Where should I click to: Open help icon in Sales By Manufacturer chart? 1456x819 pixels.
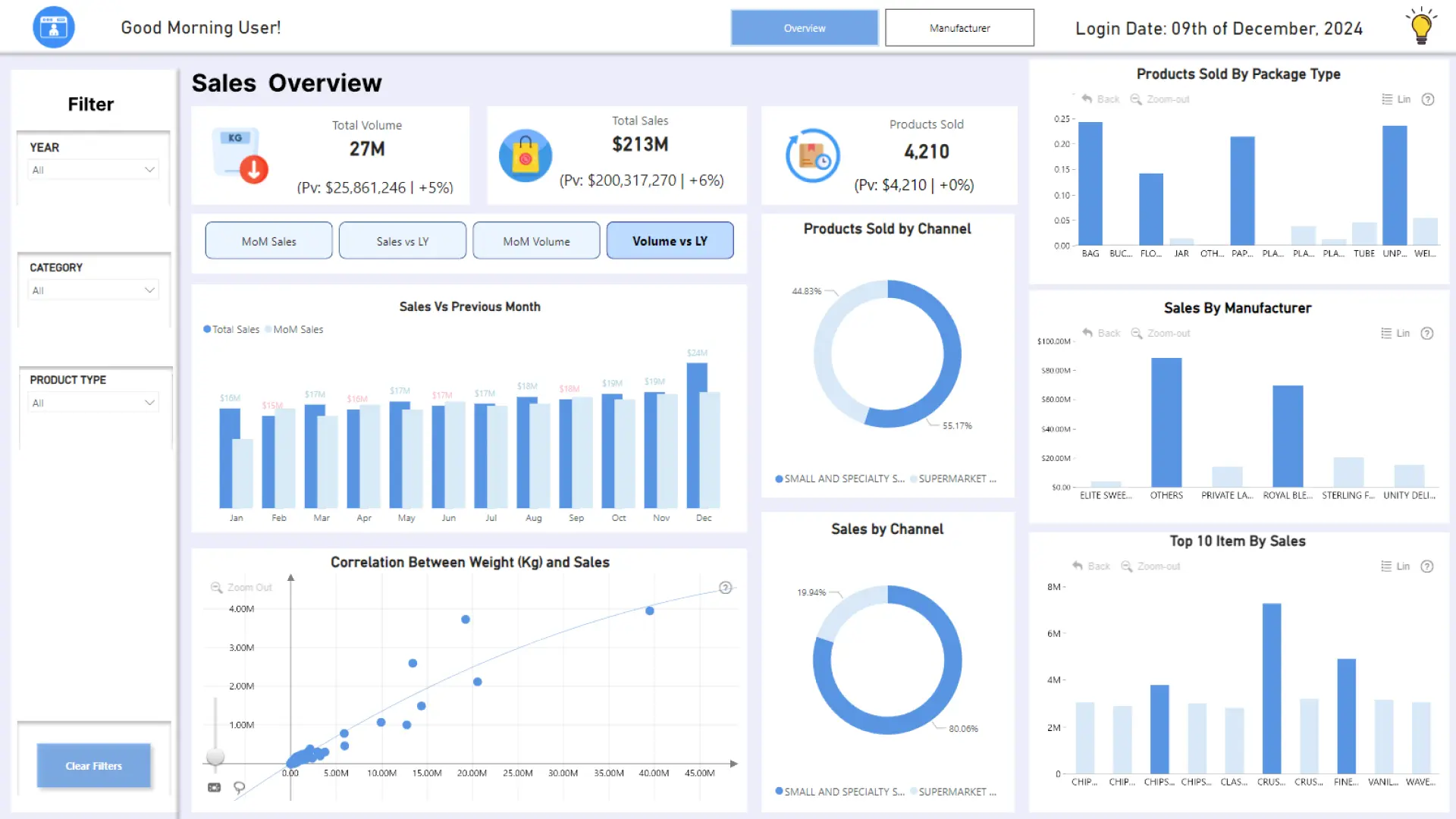pos(1427,333)
